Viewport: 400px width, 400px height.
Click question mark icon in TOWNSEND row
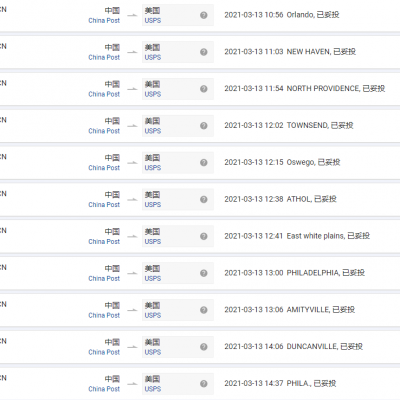point(204,126)
